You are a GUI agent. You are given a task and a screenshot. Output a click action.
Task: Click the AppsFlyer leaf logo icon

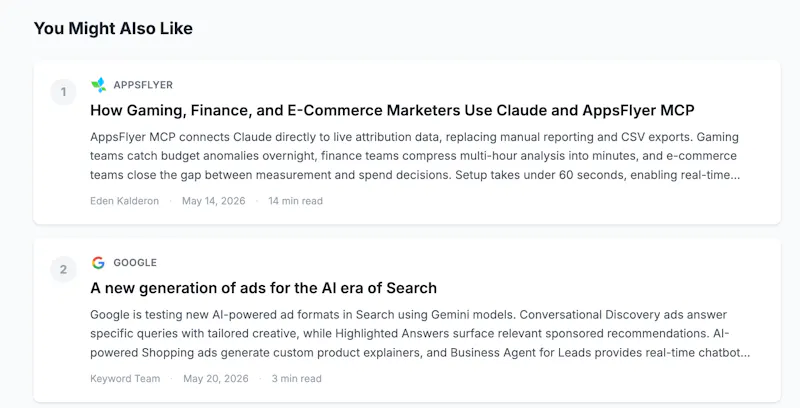click(98, 85)
